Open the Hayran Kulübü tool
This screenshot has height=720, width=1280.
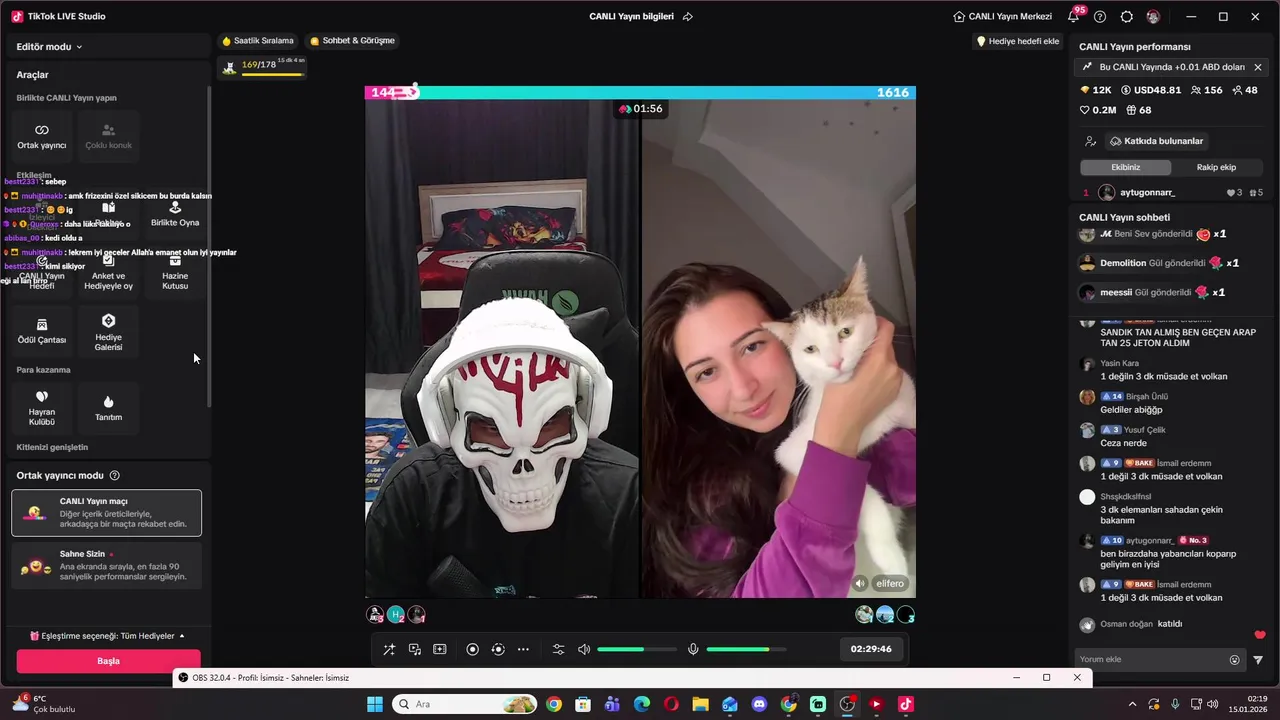[42, 407]
